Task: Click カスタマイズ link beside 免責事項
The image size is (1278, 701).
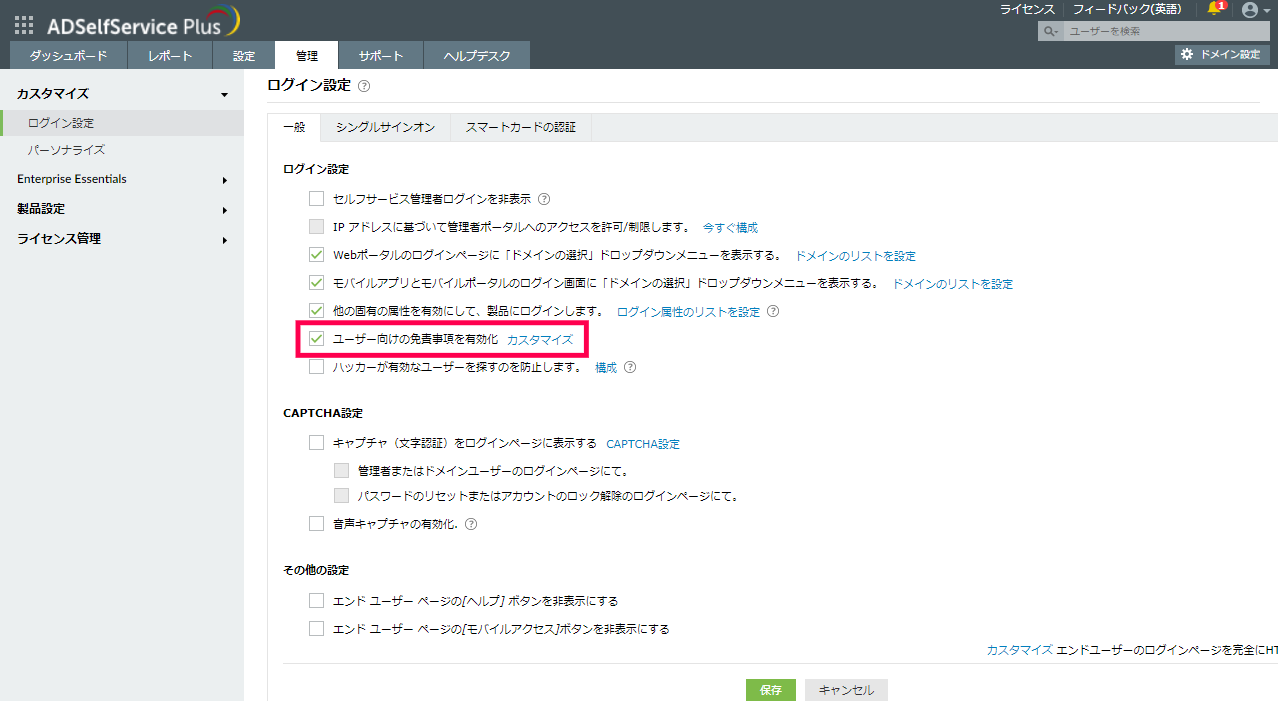Action: [x=540, y=339]
